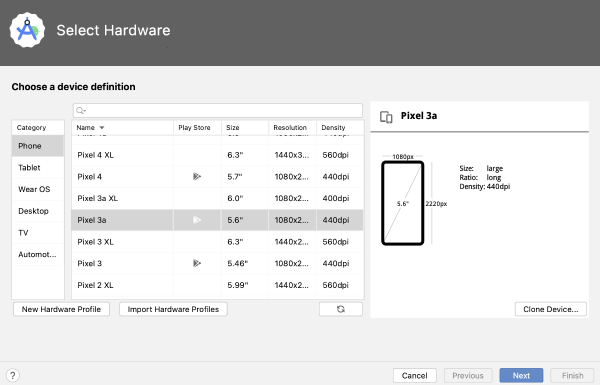This screenshot has width=600, height=385.
Task: Select the Pixel 3 device name
Action: 90,263
